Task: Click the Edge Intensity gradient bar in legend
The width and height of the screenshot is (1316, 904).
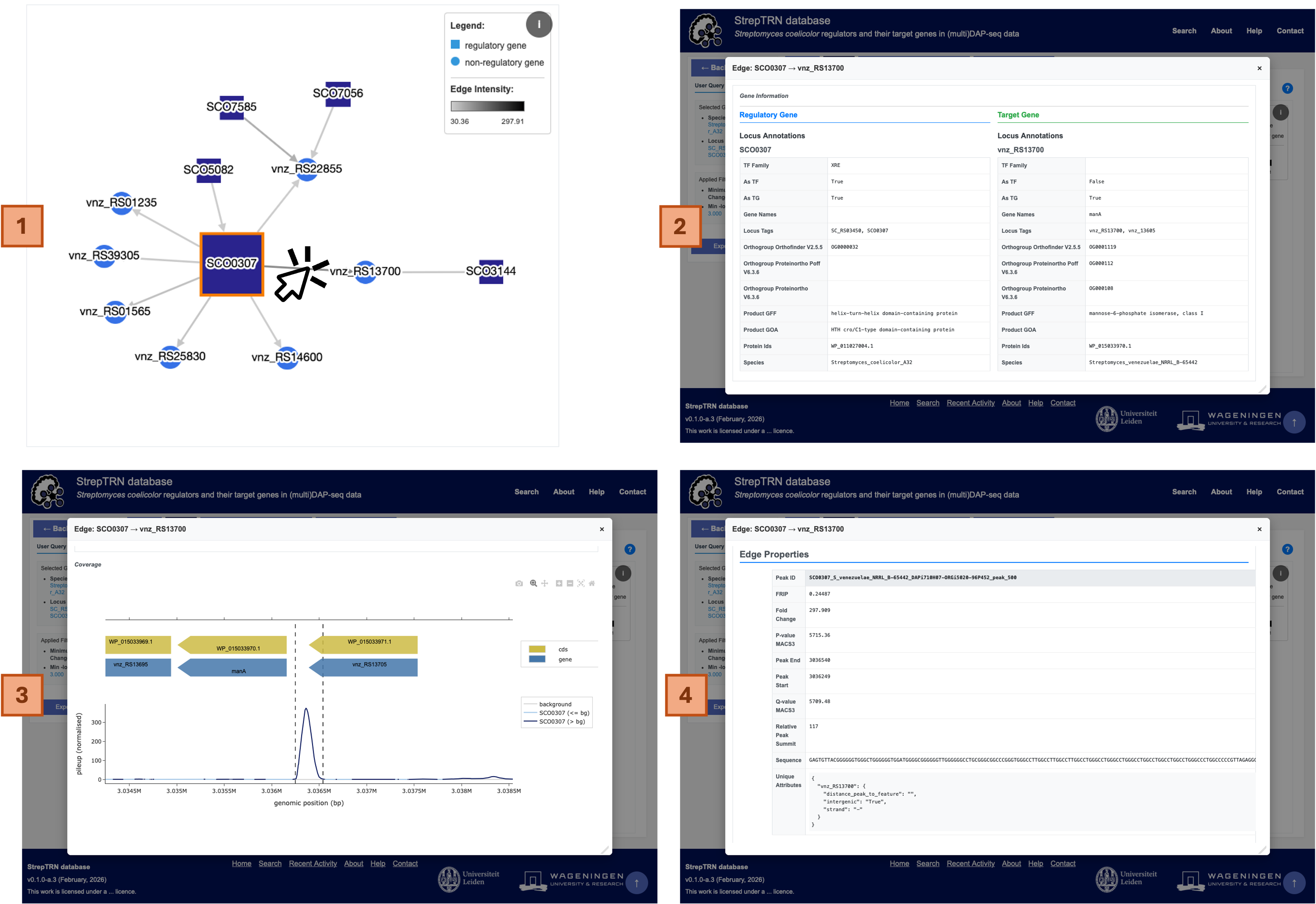Action: (x=487, y=106)
